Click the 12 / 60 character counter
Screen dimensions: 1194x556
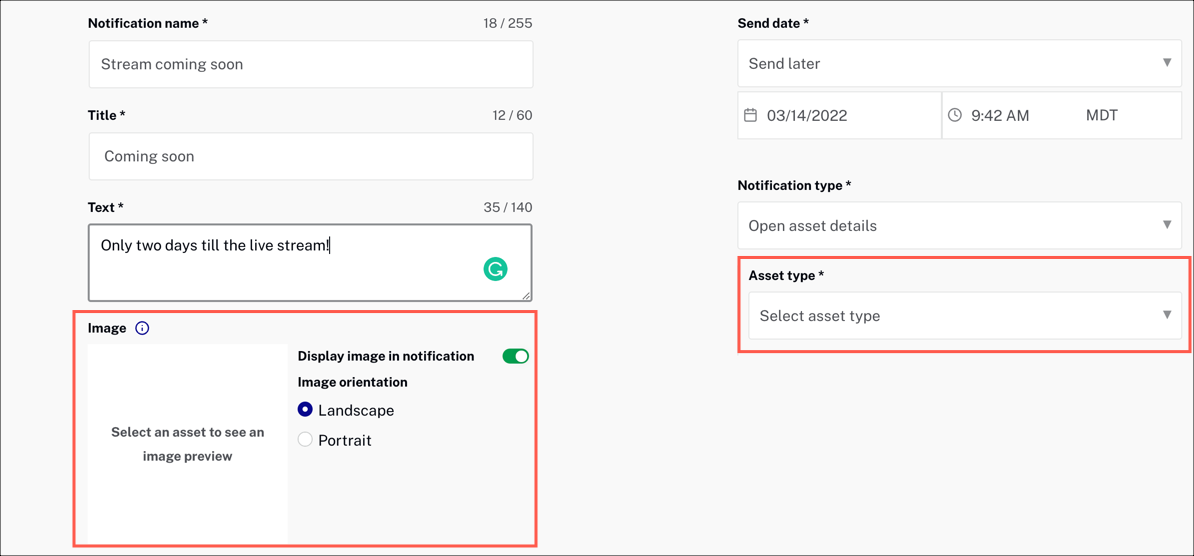(512, 116)
